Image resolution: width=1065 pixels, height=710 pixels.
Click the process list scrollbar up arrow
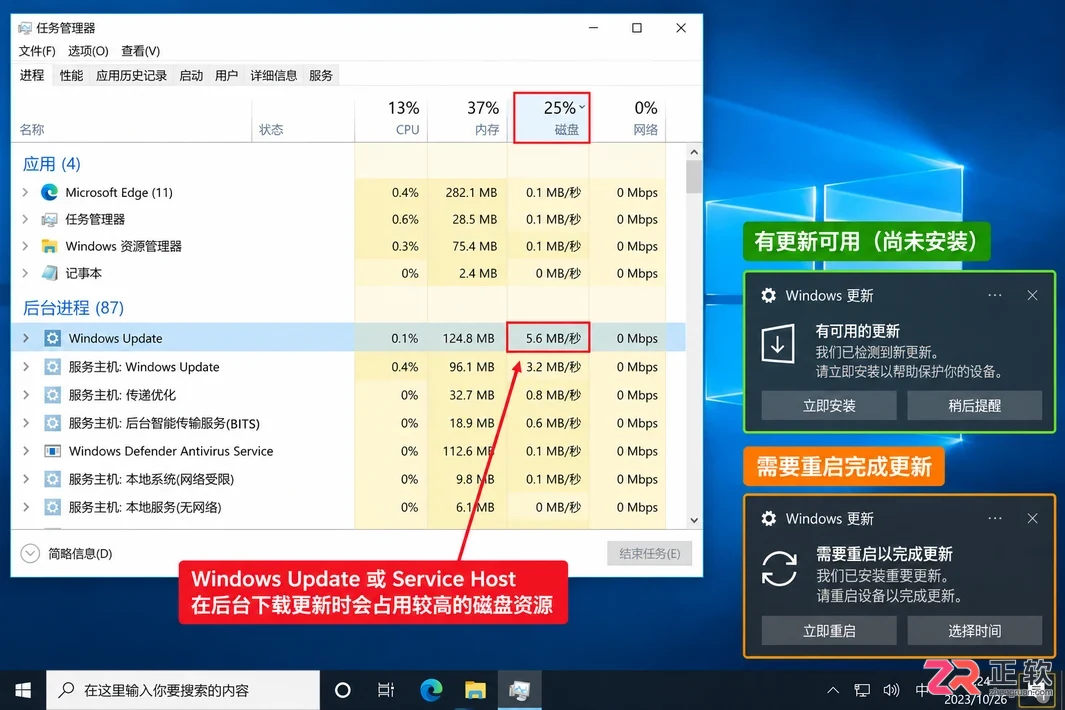693,152
